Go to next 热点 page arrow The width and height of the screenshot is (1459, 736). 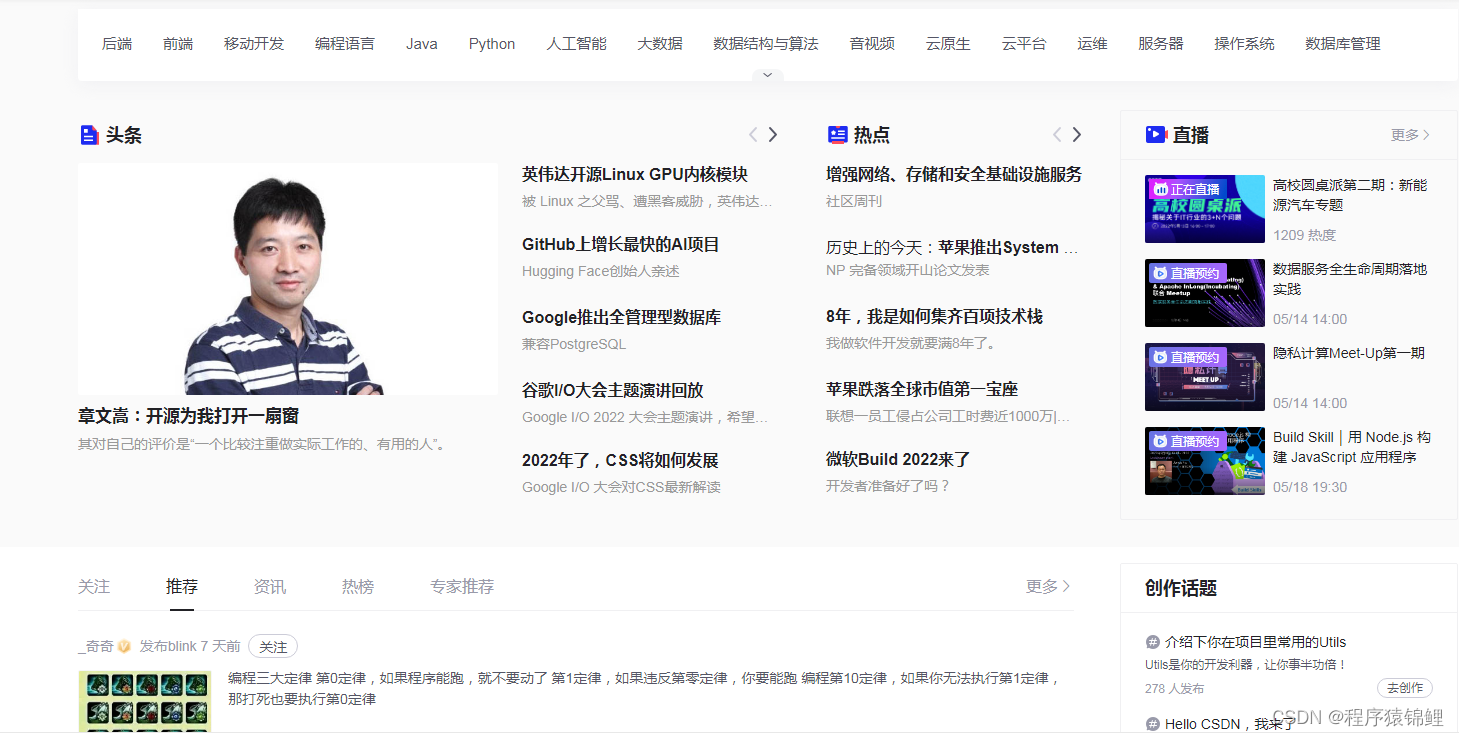pyautogui.click(x=1077, y=135)
